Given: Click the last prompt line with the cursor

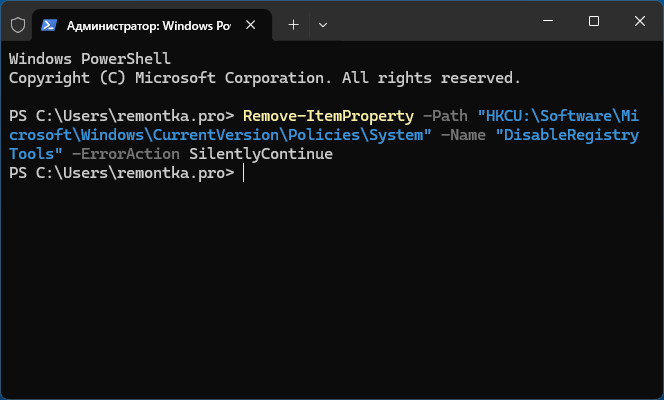Looking at the screenshot, I should pyautogui.click(x=127, y=173).
